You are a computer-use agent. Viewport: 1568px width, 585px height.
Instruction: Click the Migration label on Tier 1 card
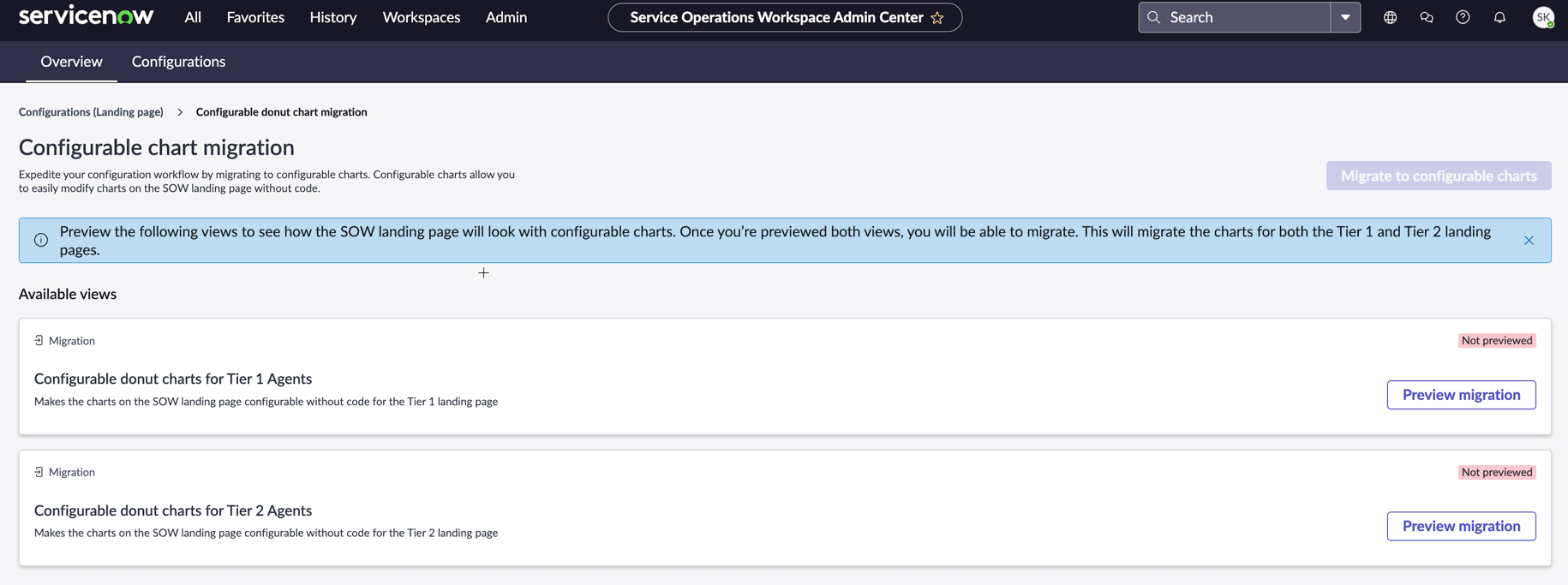tap(72, 341)
